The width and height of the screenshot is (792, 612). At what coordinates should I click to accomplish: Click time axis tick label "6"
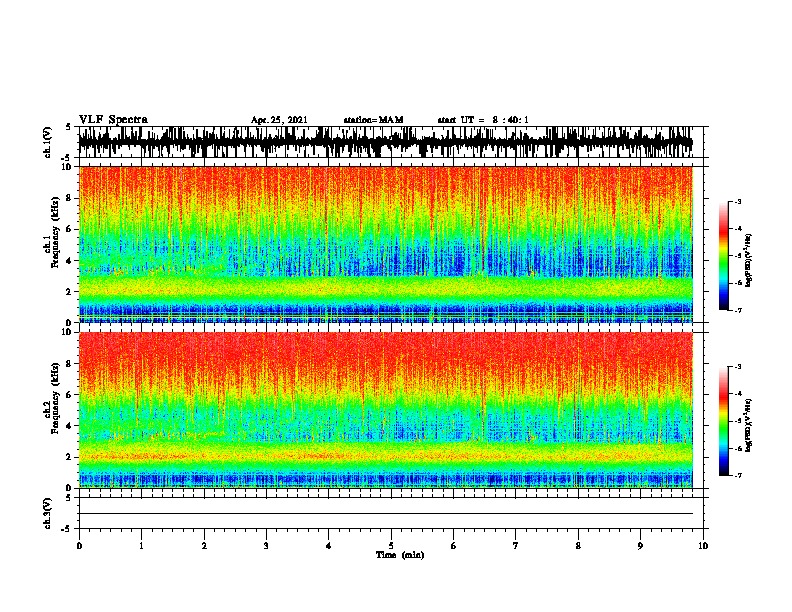coord(453,545)
